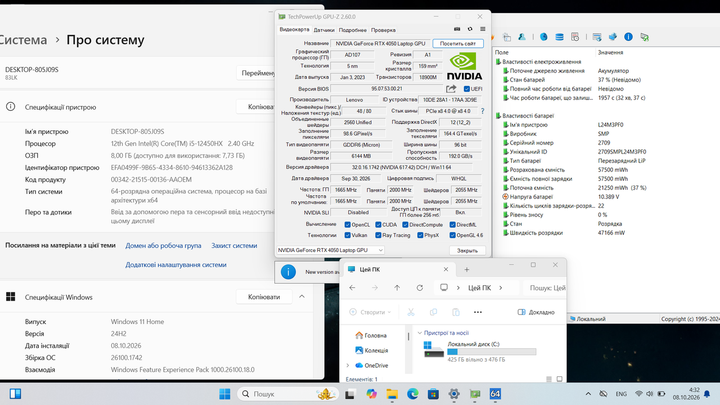
Task: Open Захист системи link
Action: (234, 245)
